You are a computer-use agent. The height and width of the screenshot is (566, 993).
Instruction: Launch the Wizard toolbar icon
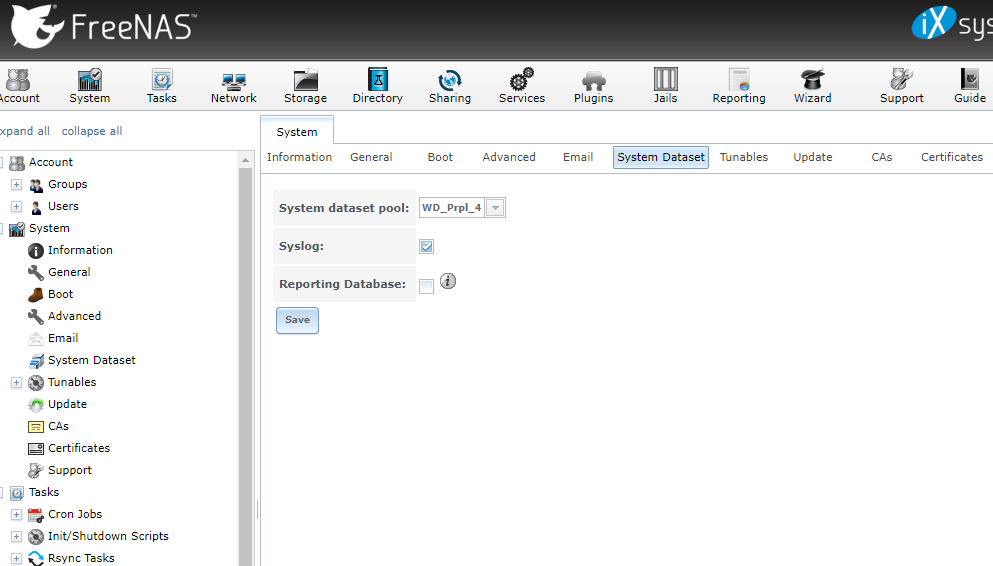(813, 86)
